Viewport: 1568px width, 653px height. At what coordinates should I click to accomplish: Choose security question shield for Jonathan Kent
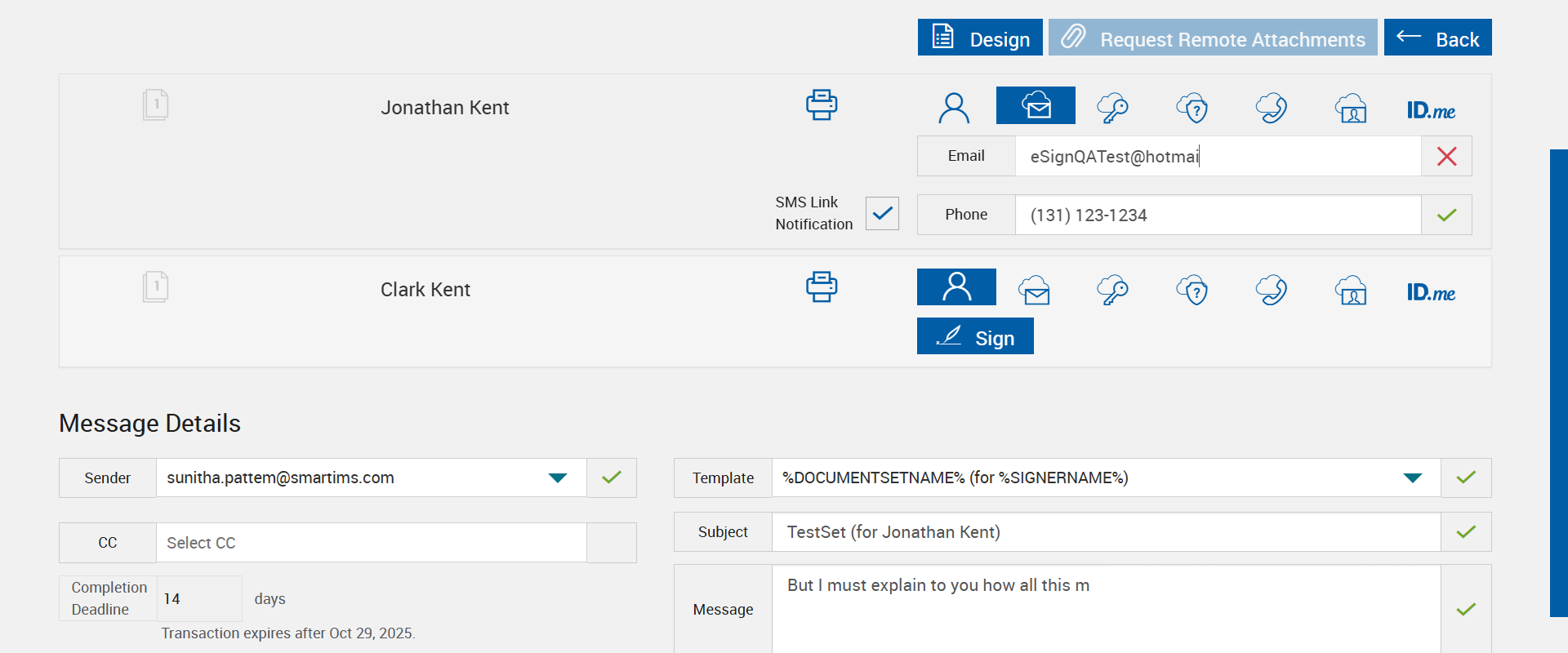(x=1192, y=108)
